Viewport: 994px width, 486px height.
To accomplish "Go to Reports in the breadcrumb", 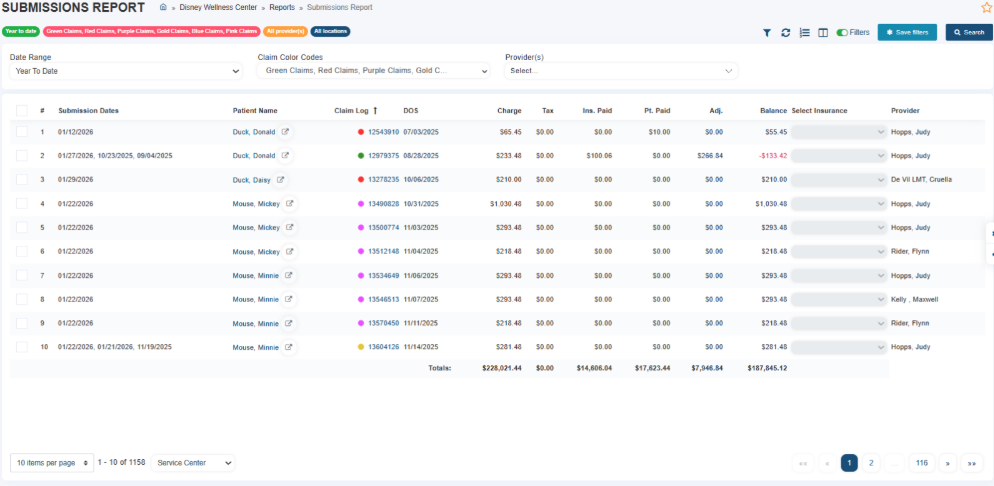I will (281, 7).
